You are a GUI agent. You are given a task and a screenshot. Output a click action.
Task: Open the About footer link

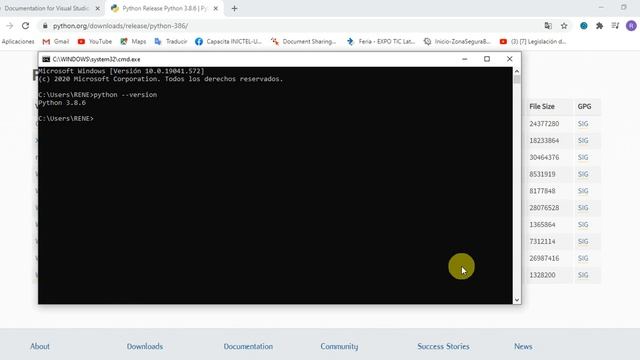coord(40,346)
